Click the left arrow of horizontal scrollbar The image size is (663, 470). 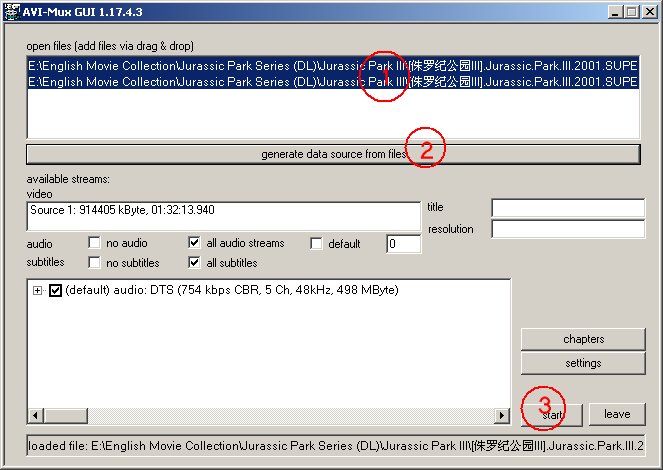point(36,415)
